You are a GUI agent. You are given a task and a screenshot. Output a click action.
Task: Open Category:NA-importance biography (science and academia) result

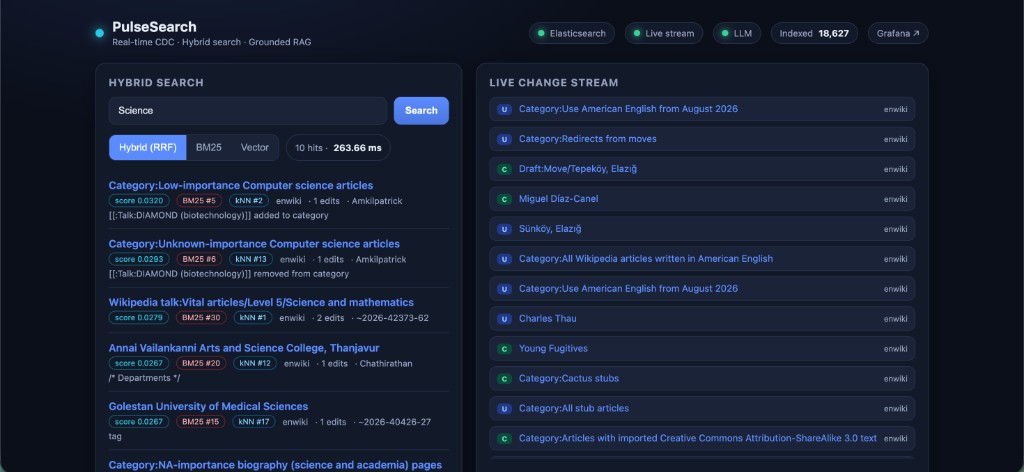coord(275,465)
